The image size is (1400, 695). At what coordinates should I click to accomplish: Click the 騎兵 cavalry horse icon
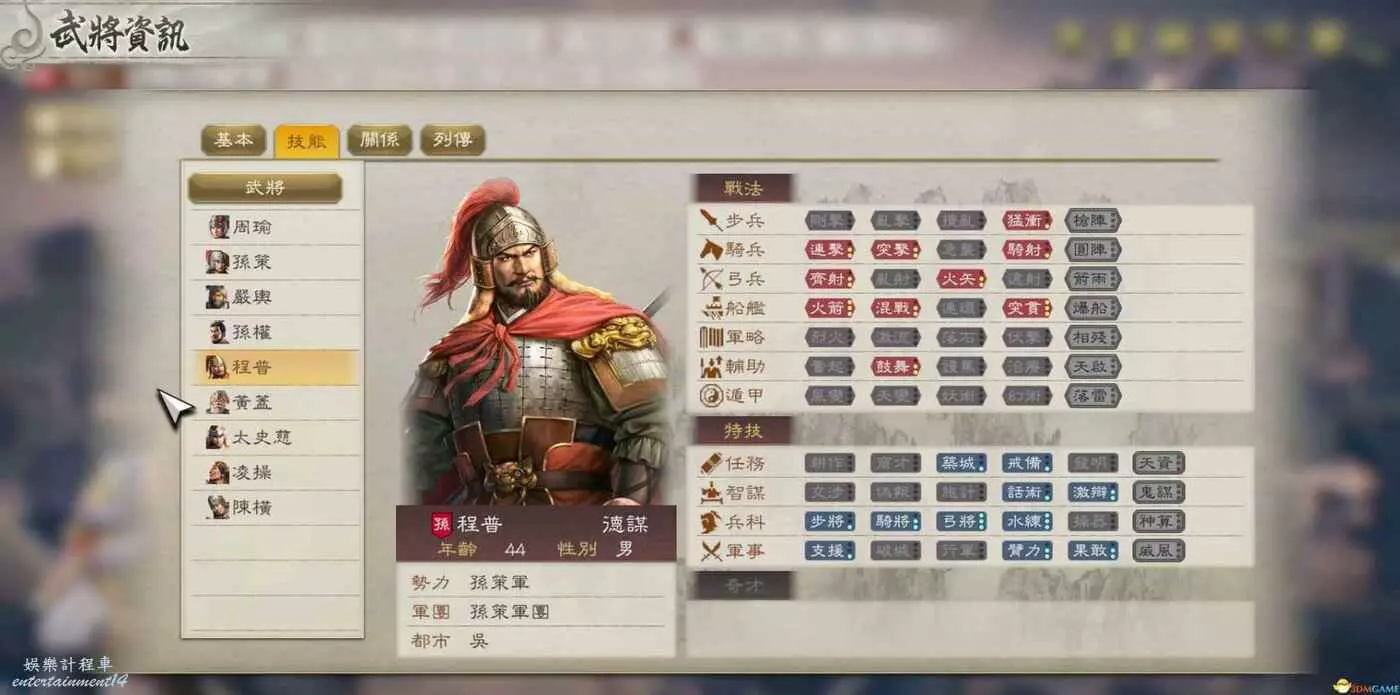[x=710, y=249]
